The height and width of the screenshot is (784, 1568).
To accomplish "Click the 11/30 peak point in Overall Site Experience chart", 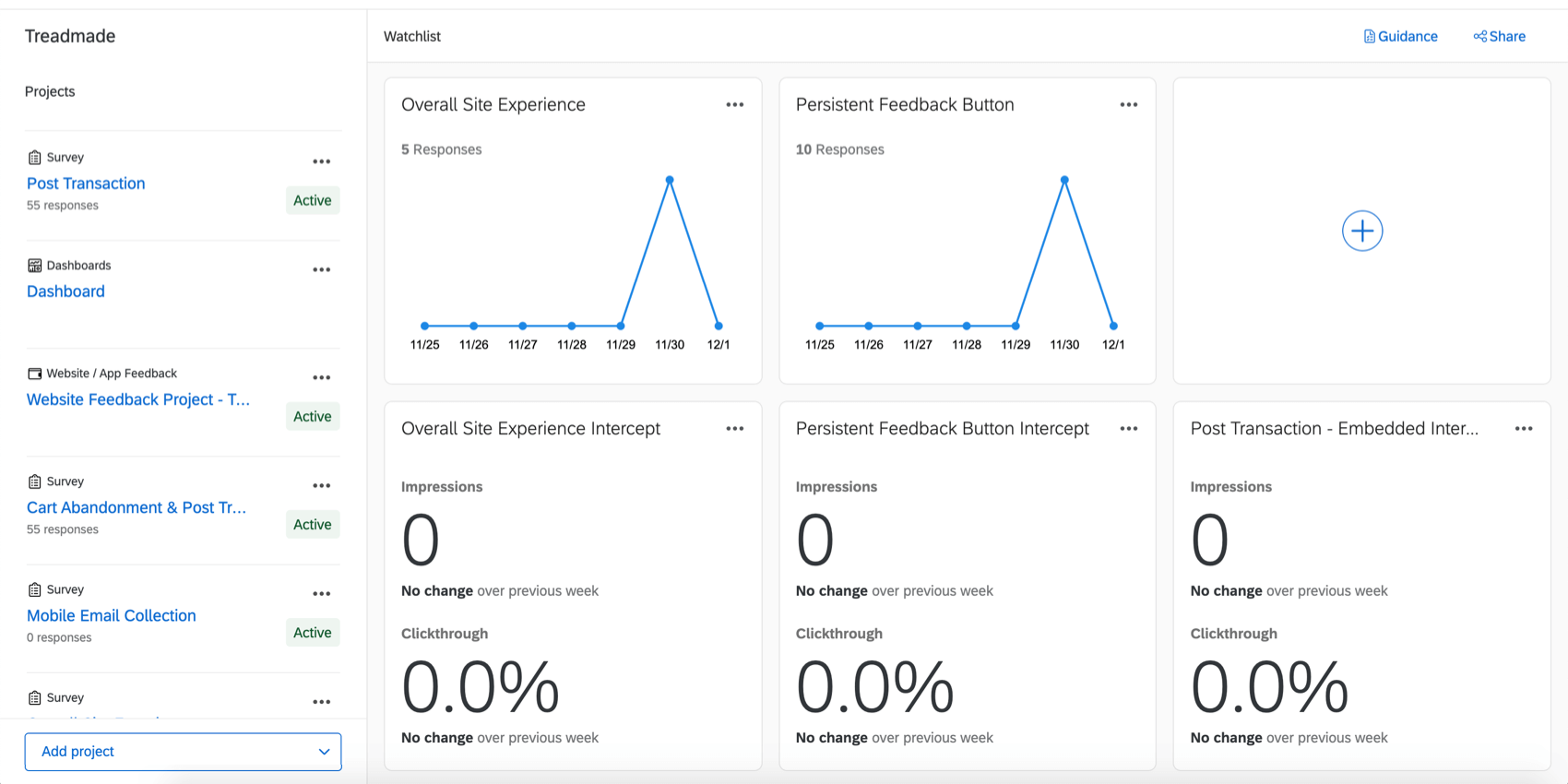I will (x=670, y=180).
